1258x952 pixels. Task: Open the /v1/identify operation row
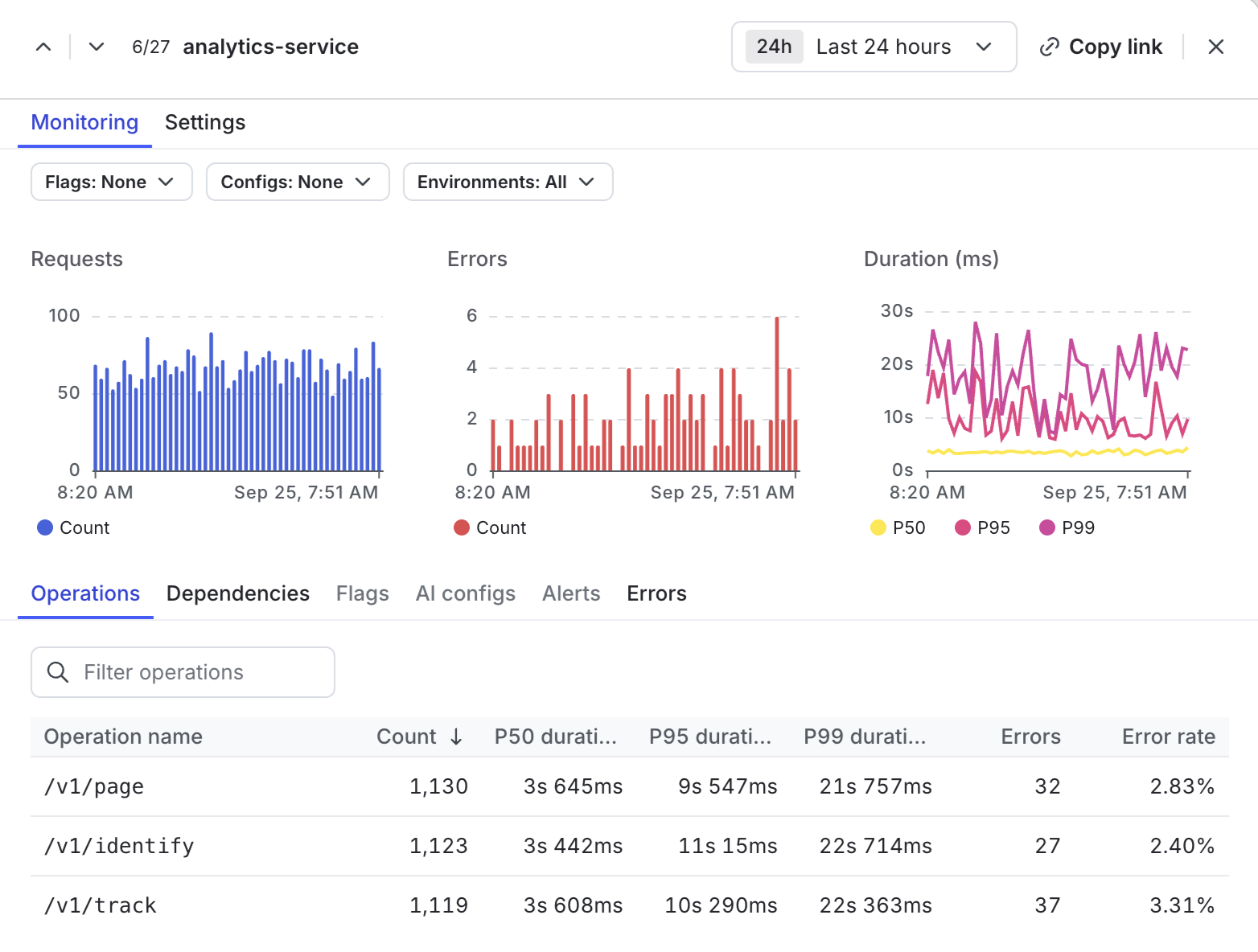pyautogui.click(x=630, y=846)
